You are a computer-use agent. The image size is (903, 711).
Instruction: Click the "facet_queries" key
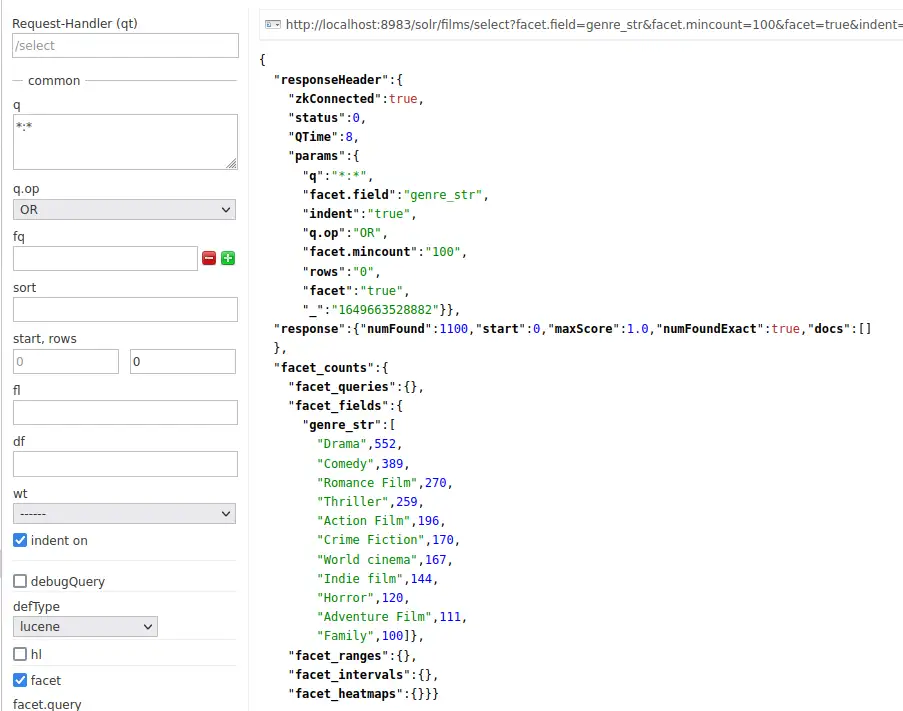click(342, 386)
